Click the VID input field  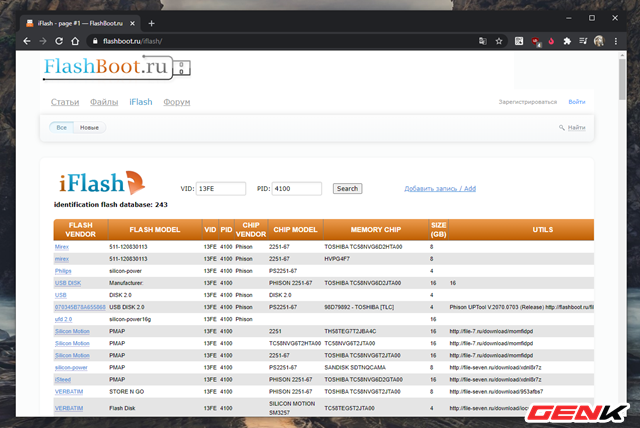tap(221, 188)
